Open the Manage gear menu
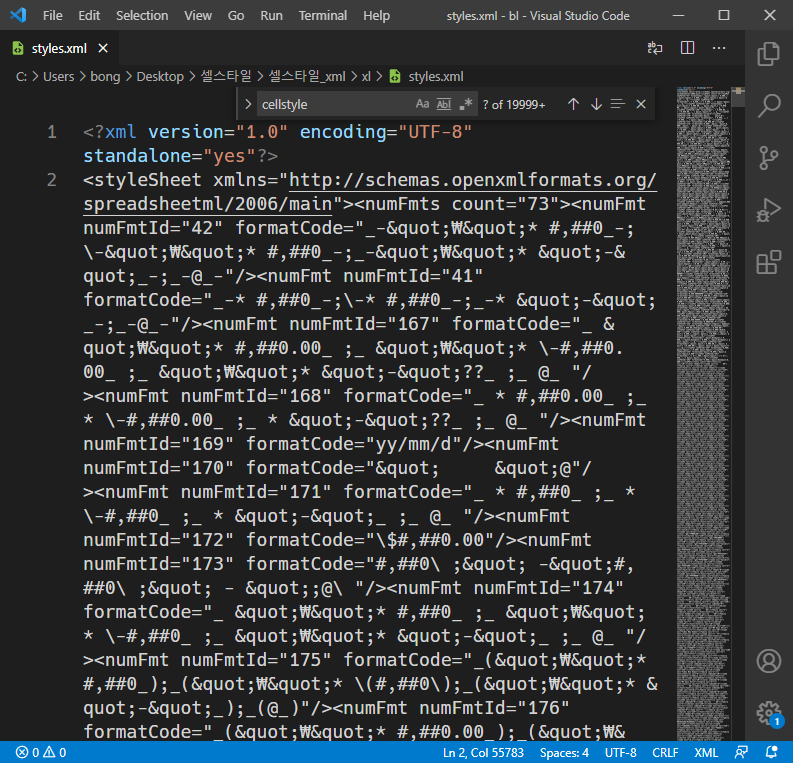The height and width of the screenshot is (763, 793). 768,713
